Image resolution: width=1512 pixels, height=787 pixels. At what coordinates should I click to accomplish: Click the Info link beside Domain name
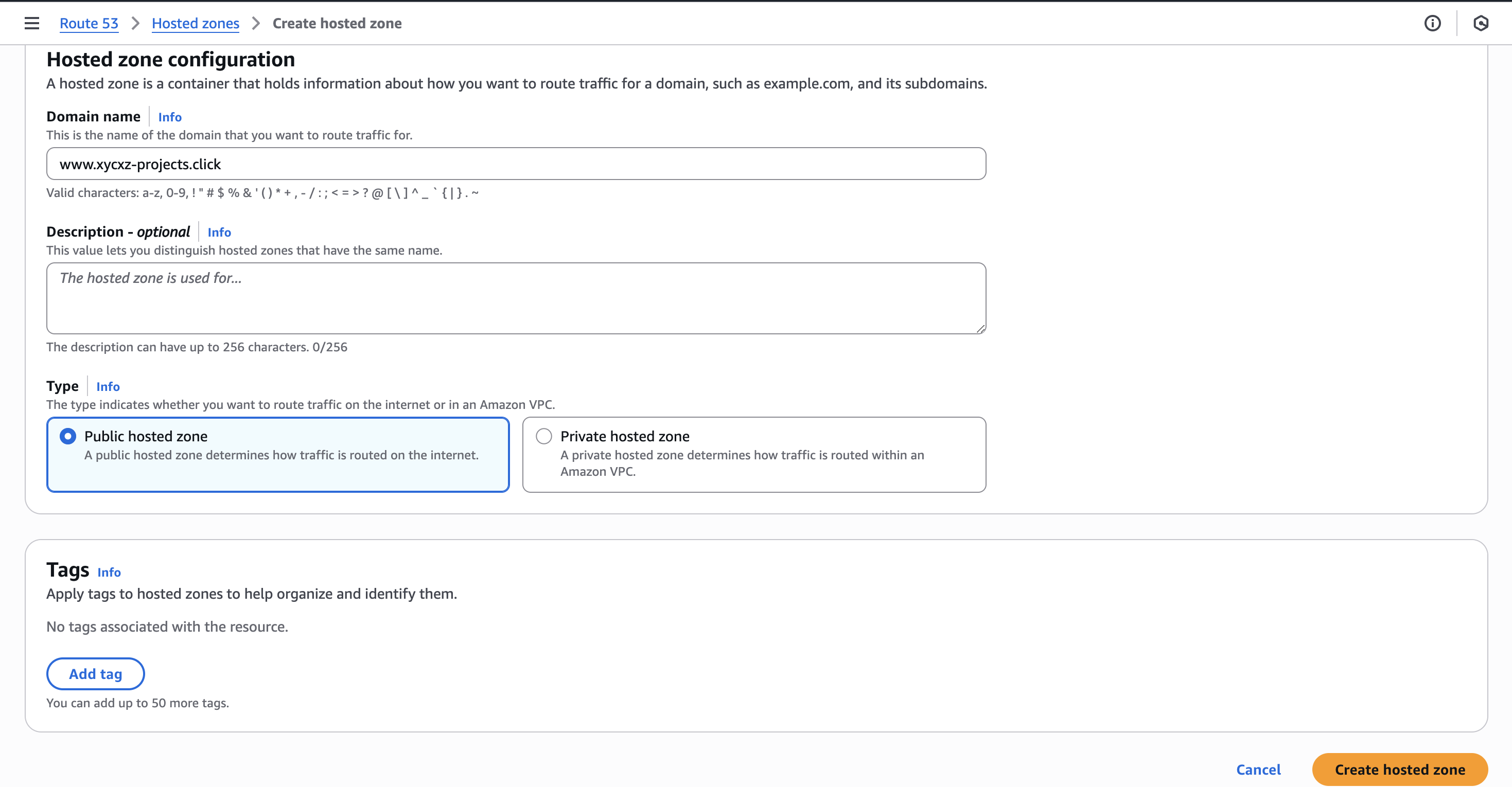point(169,117)
